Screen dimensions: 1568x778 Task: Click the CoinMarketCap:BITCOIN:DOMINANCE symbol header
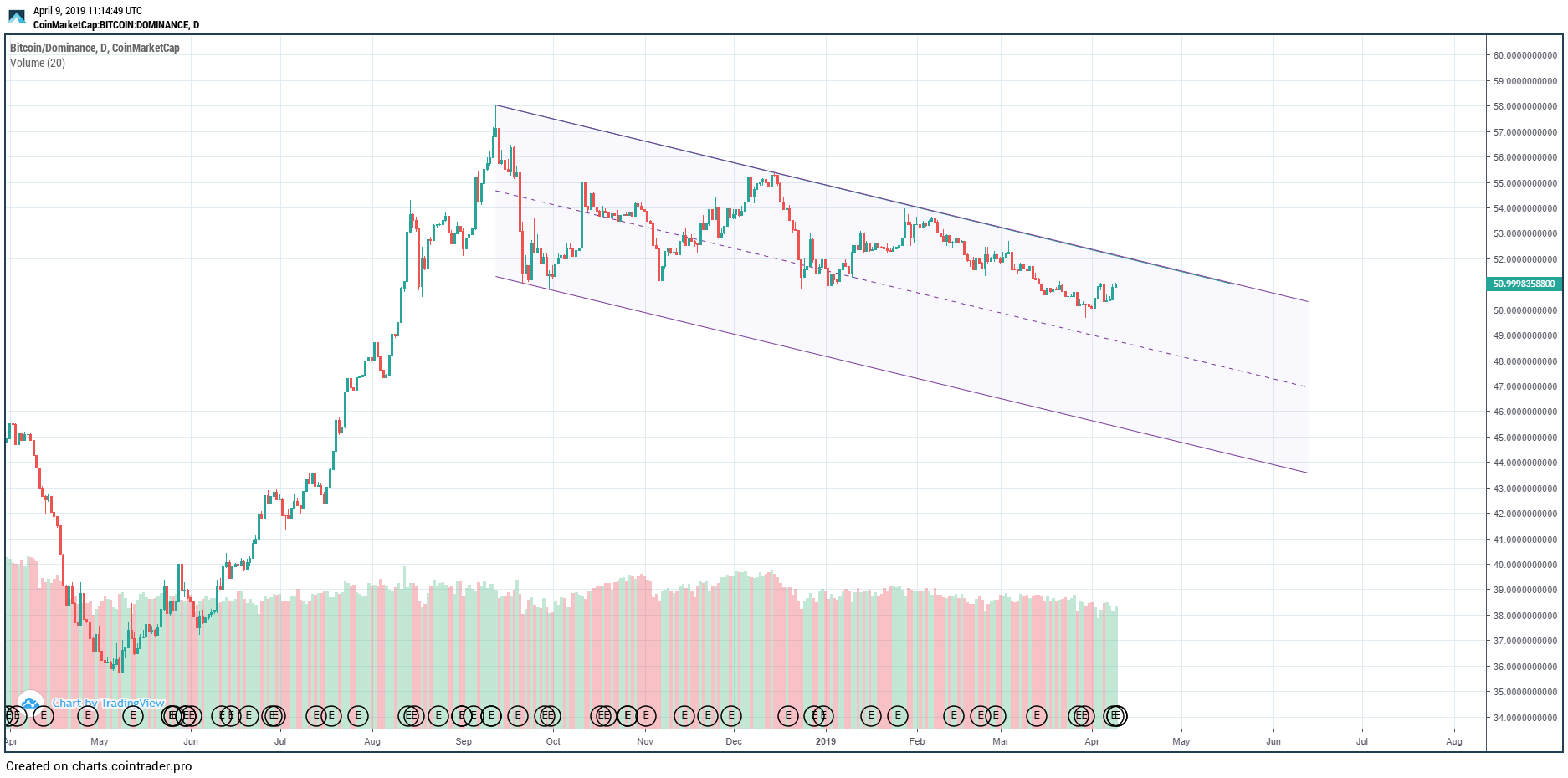tap(116, 25)
